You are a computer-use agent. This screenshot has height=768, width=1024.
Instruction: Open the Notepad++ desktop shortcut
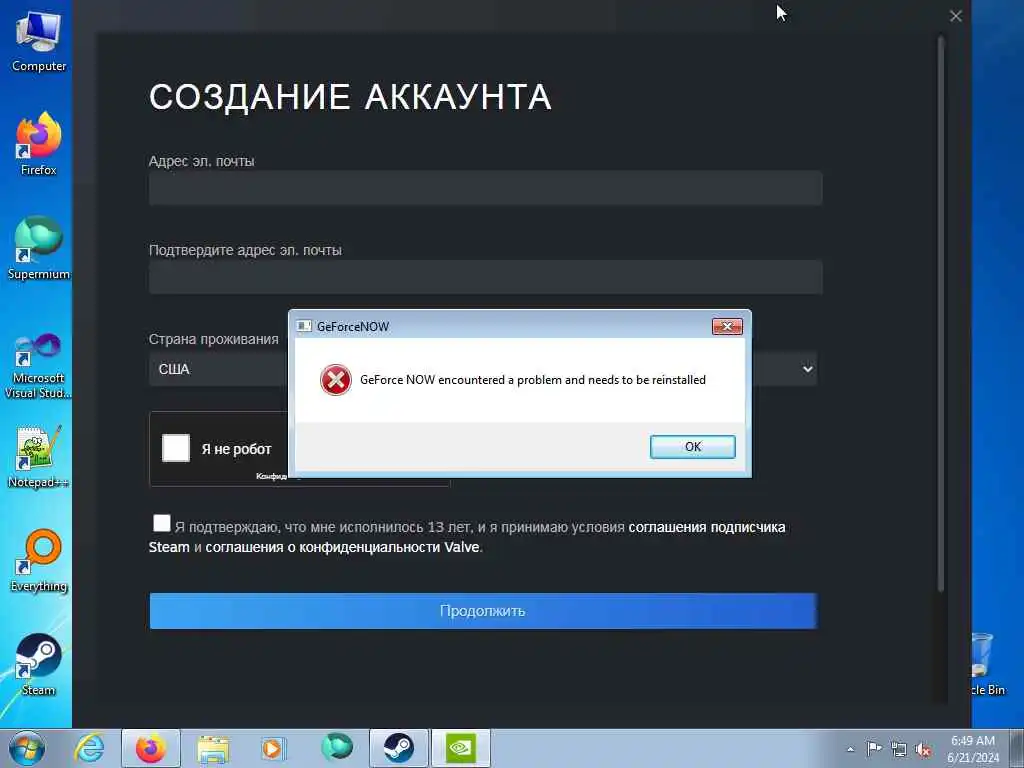39,456
